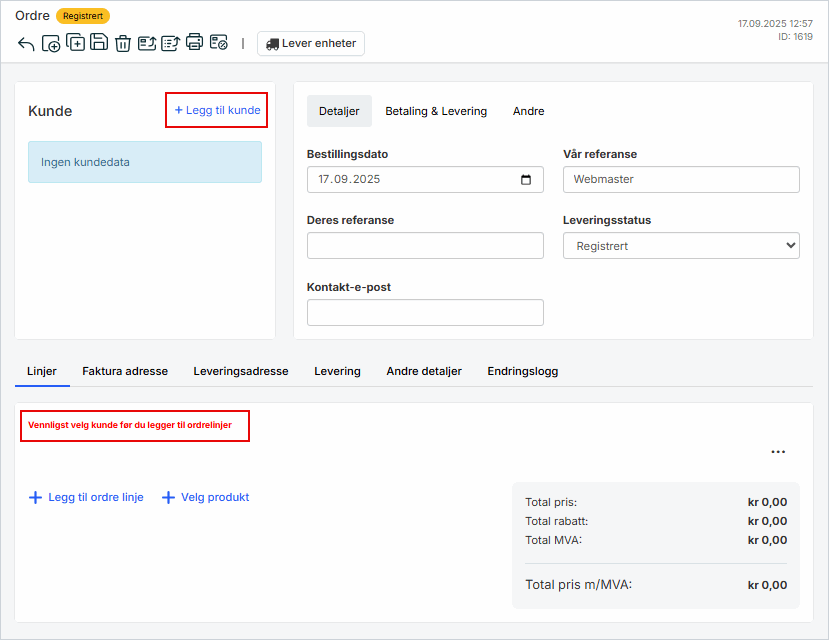Click Legg til ordre linje
The width and height of the screenshot is (829, 640).
86,497
